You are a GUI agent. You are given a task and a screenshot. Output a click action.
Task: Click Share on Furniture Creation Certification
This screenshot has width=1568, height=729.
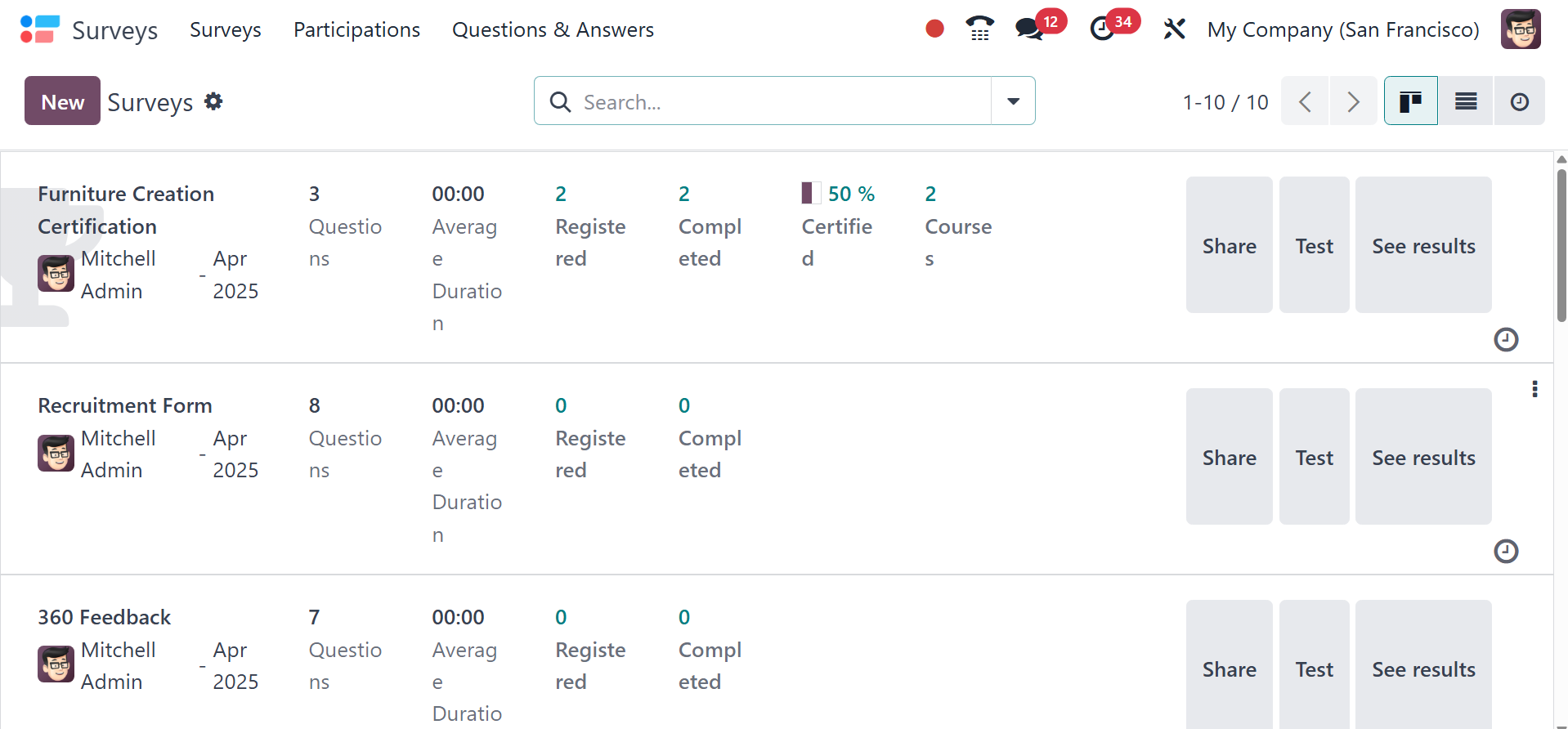pos(1229,245)
